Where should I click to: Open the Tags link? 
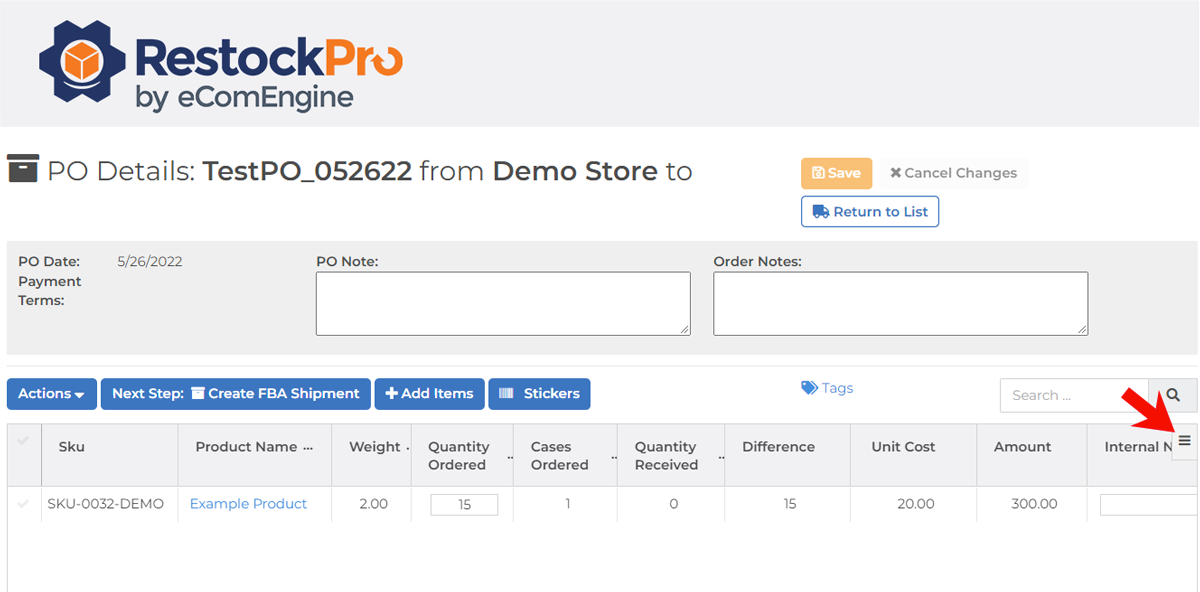point(827,388)
